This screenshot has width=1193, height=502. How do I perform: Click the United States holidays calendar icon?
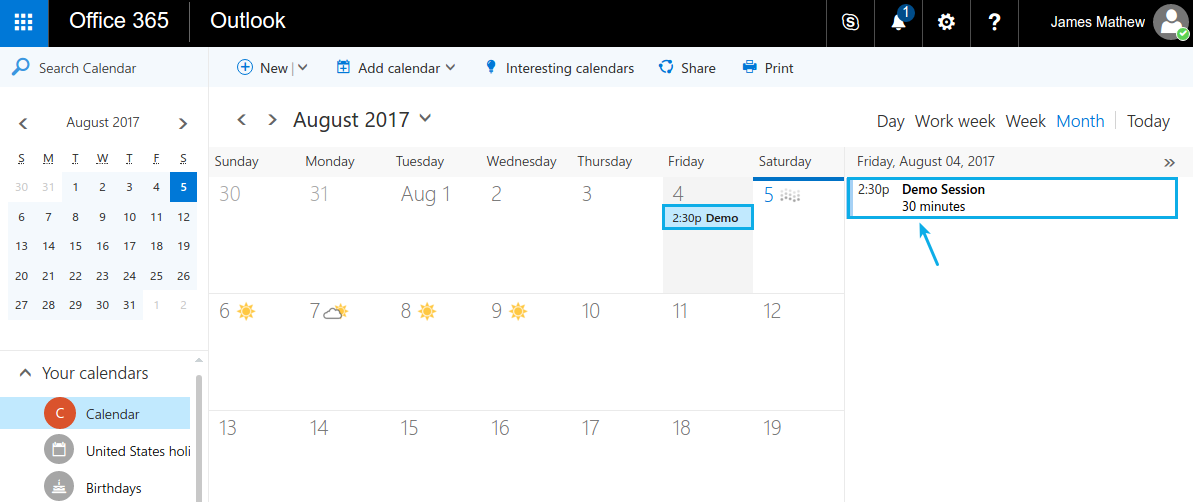(59, 451)
